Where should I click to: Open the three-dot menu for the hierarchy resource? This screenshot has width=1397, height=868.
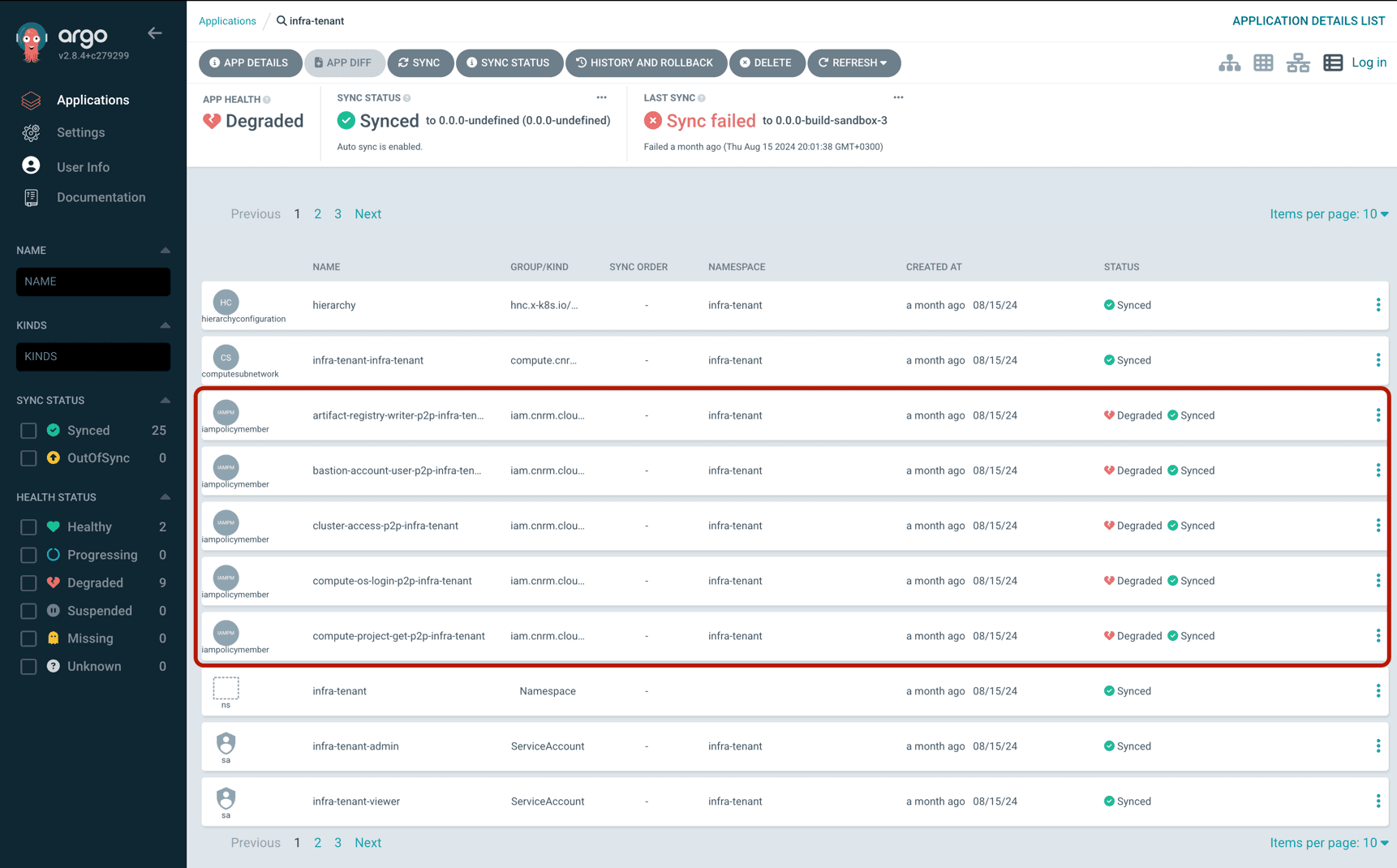click(1378, 305)
